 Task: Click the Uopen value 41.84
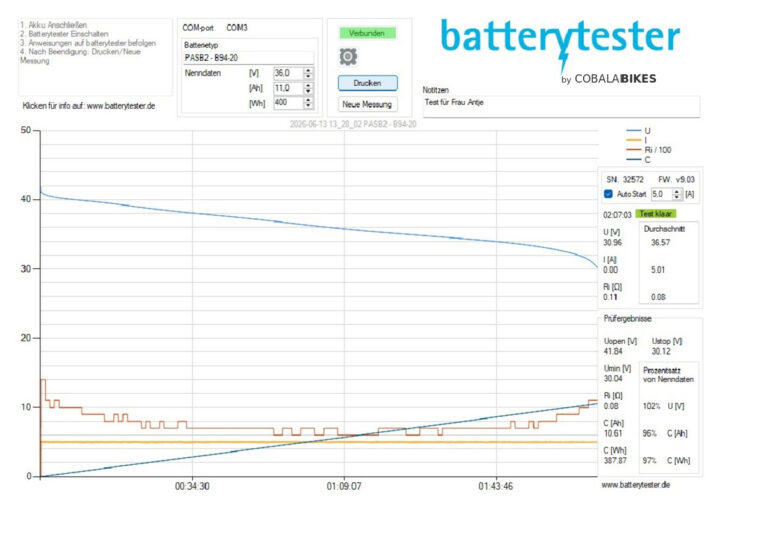pos(613,352)
